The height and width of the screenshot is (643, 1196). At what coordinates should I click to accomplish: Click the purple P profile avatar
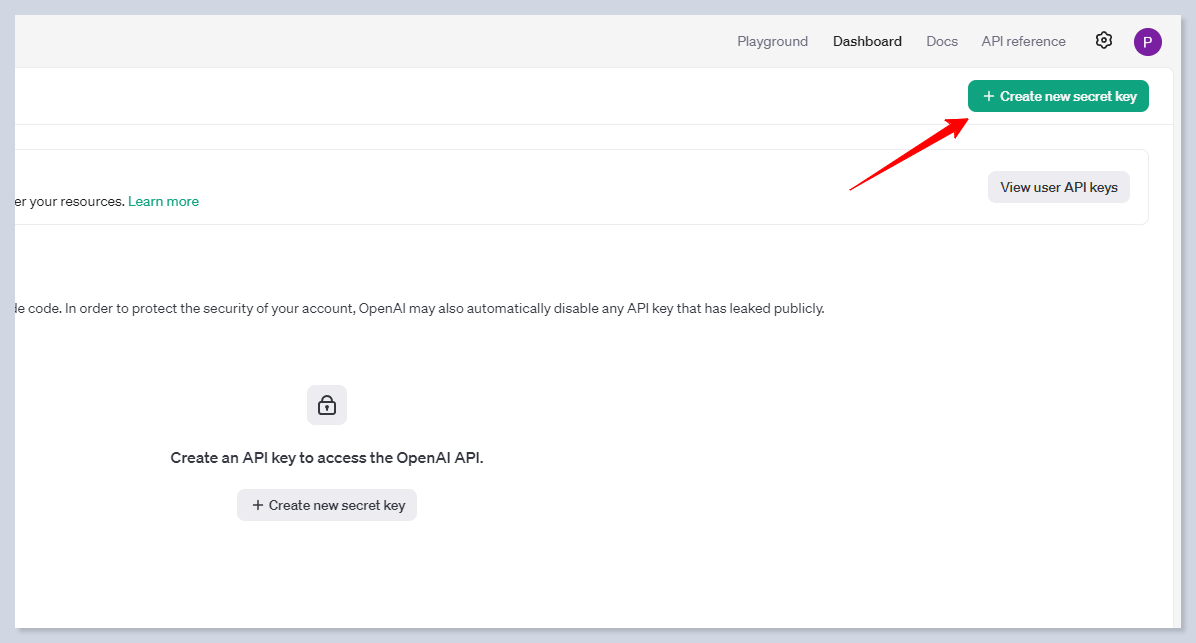pos(1147,42)
